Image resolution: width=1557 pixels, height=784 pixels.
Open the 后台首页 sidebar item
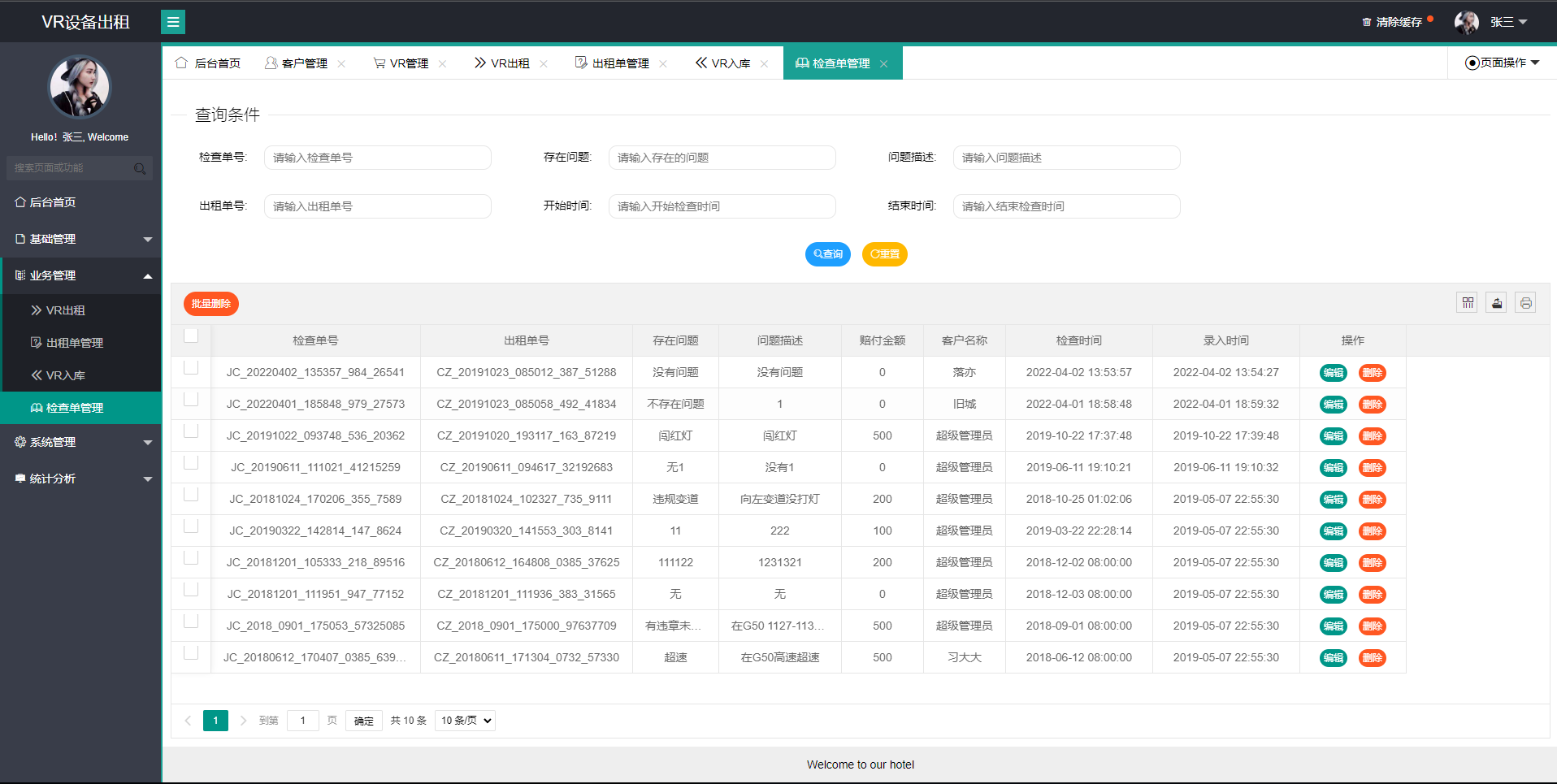[80, 202]
